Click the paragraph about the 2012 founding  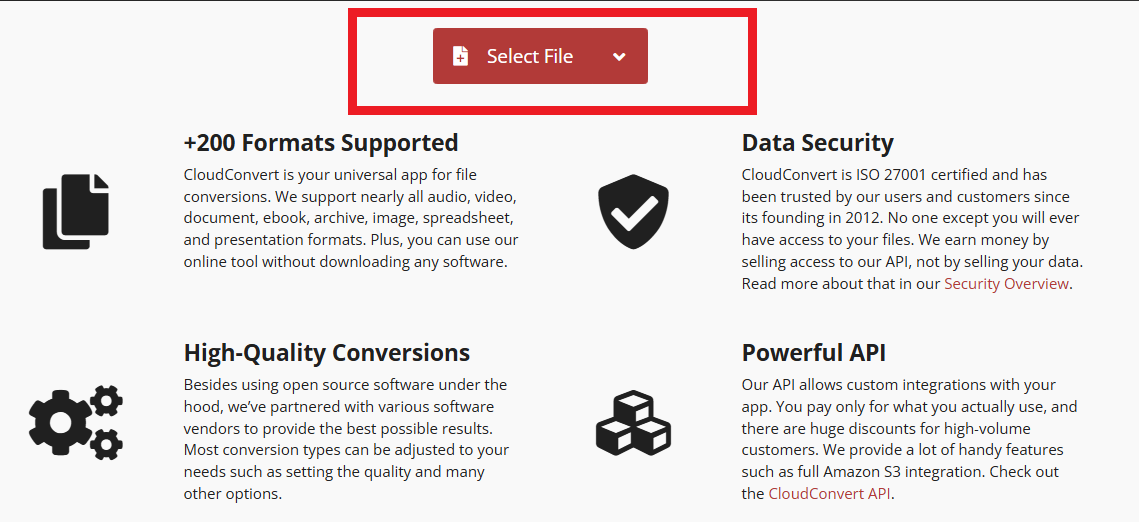pyautogui.click(x=910, y=229)
